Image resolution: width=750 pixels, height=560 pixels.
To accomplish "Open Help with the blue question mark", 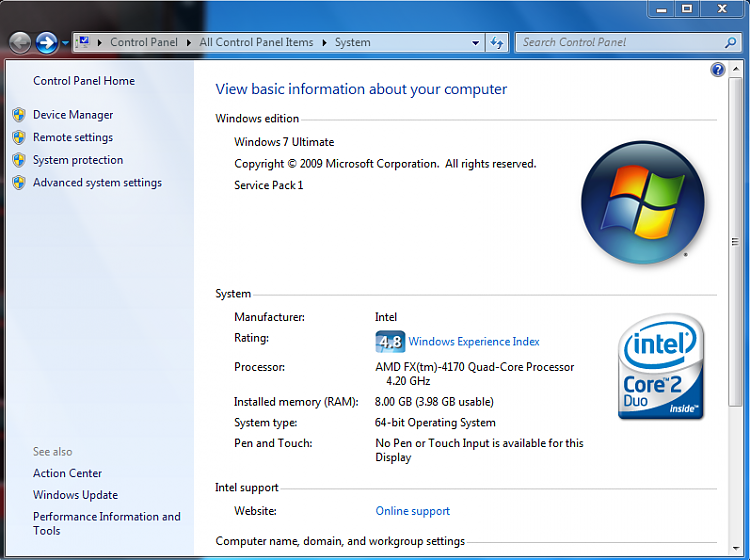I will 717,70.
